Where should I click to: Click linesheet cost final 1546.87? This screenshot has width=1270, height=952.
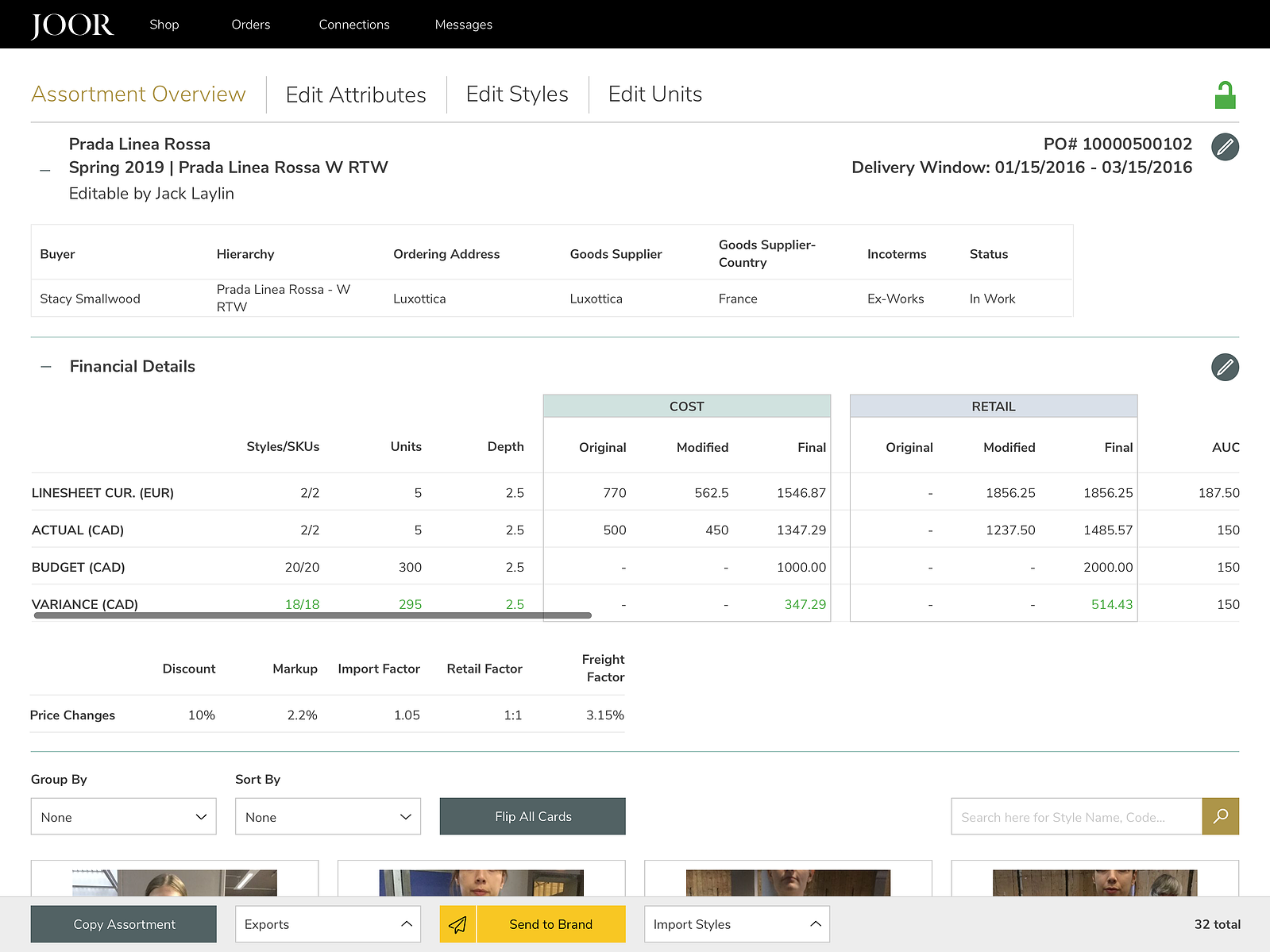(801, 492)
